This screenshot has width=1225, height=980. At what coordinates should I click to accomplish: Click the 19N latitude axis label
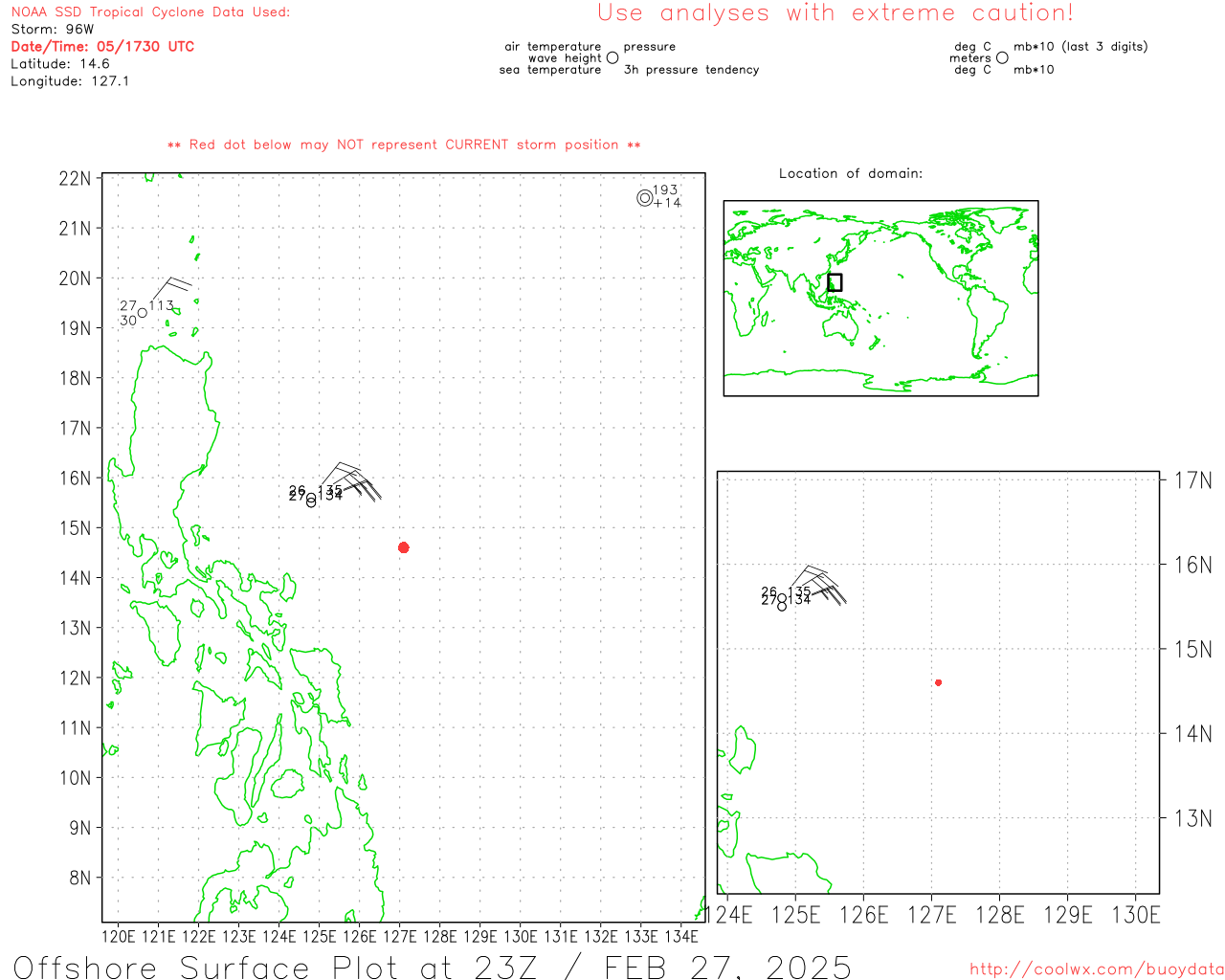click(x=76, y=328)
